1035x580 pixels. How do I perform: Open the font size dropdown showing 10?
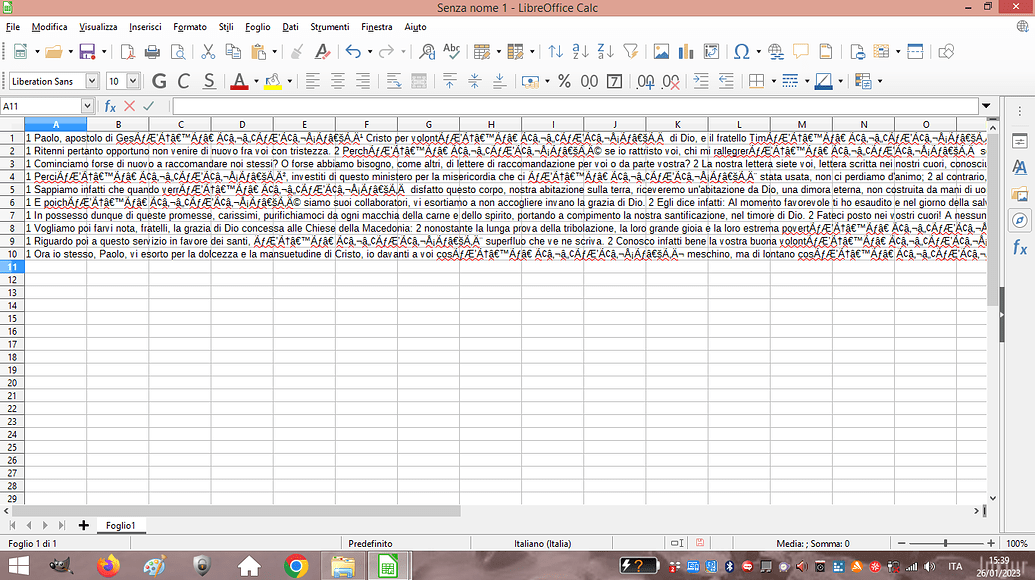136,81
